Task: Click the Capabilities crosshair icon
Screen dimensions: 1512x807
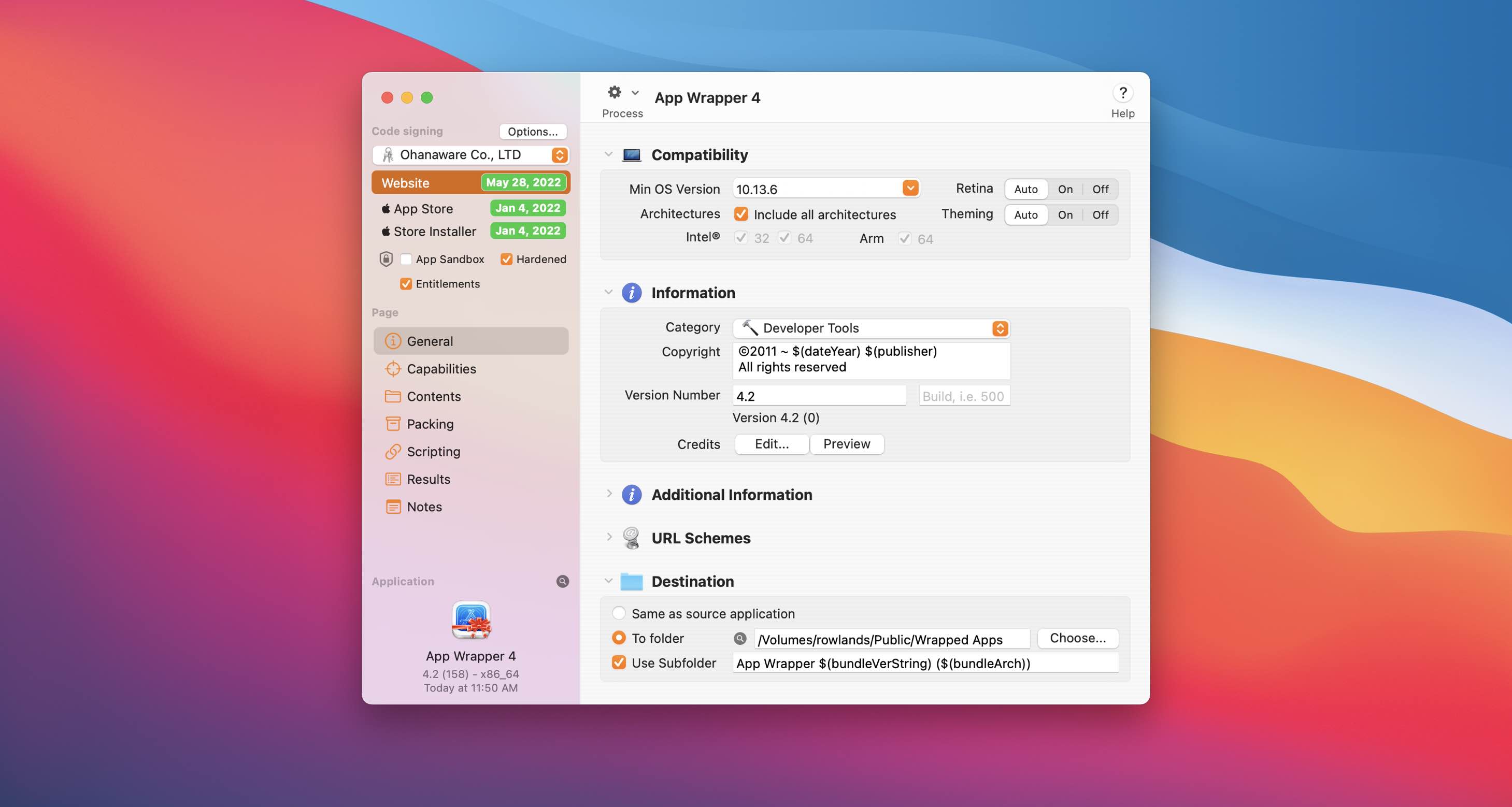Action: 393,369
